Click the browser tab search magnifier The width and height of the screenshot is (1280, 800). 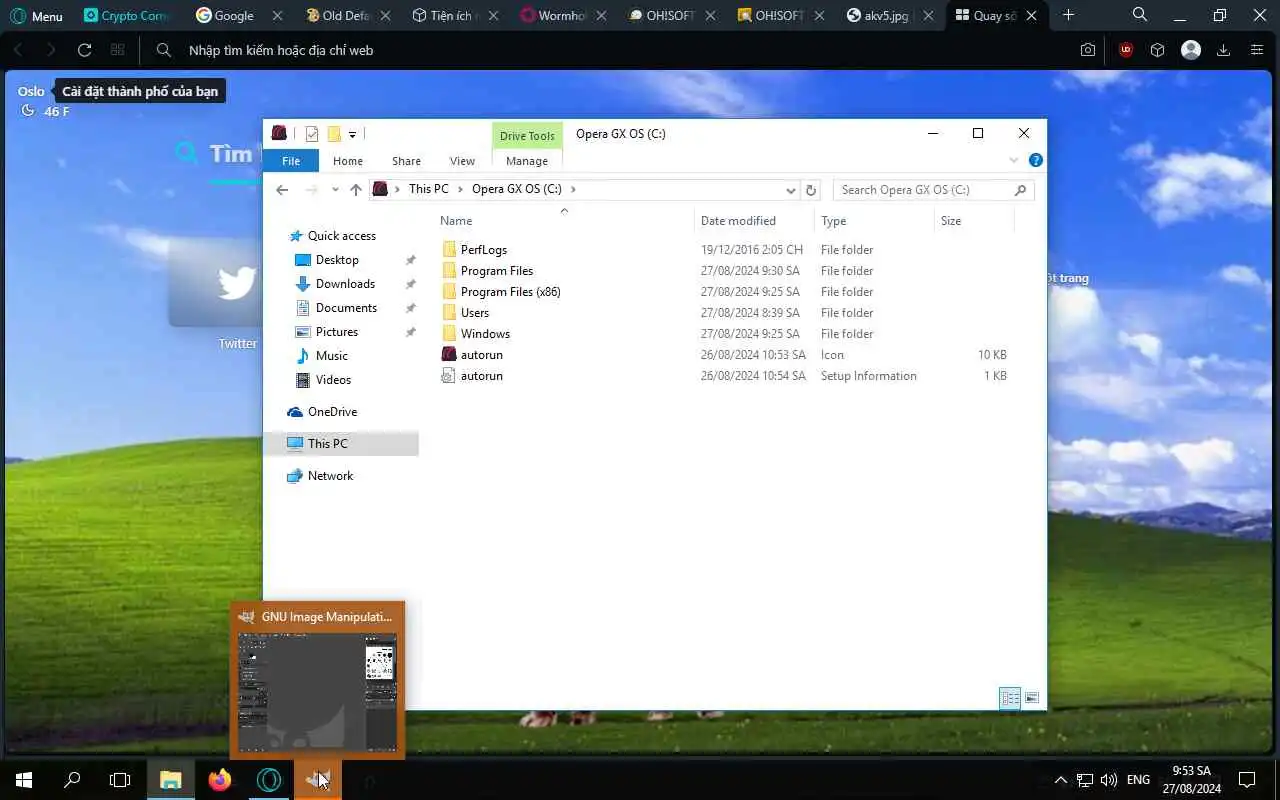(x=1140, y=15)
